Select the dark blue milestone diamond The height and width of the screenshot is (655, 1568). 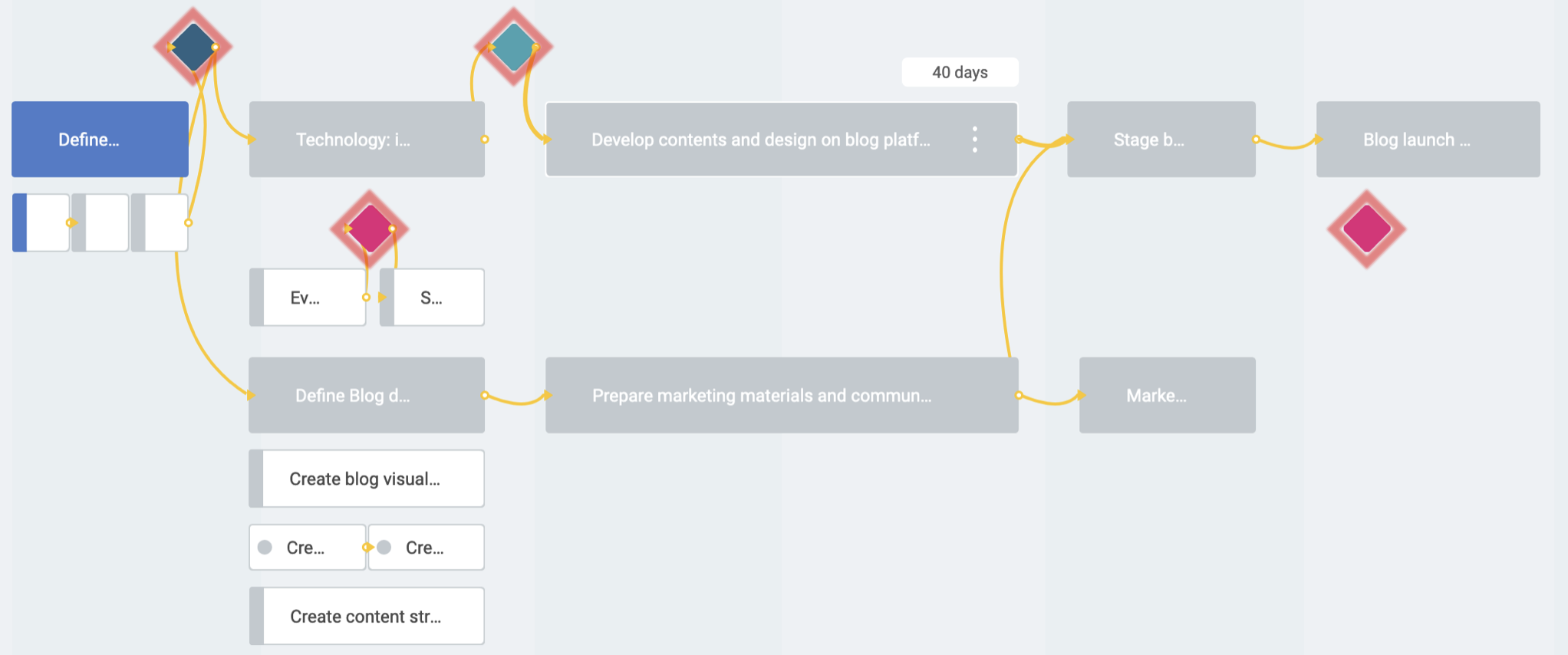(193, 47)
